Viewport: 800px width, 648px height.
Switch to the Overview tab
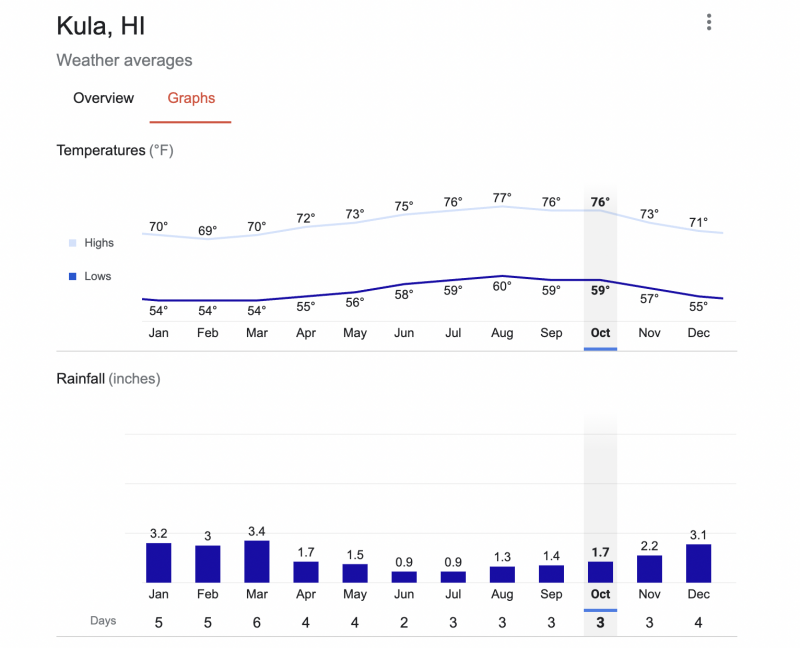[103, 98]
